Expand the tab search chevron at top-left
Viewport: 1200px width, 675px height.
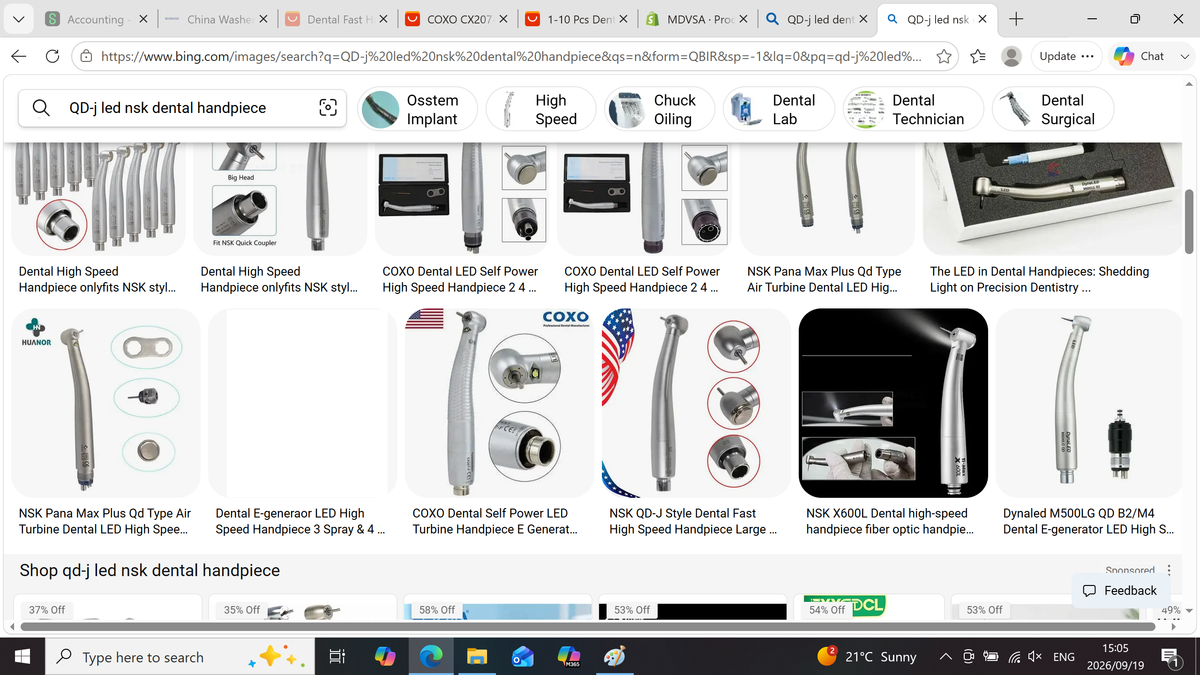20,19
